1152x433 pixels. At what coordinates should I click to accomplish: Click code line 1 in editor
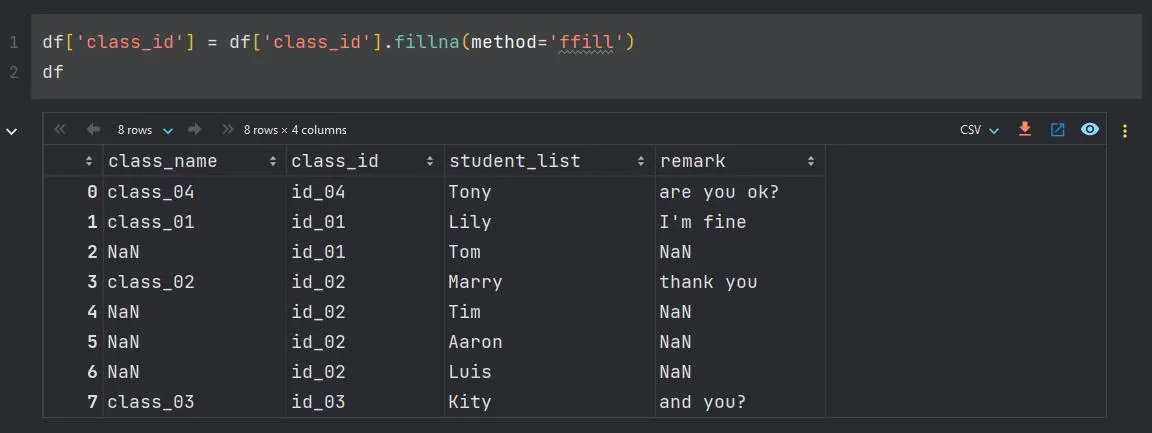(340, 42)
